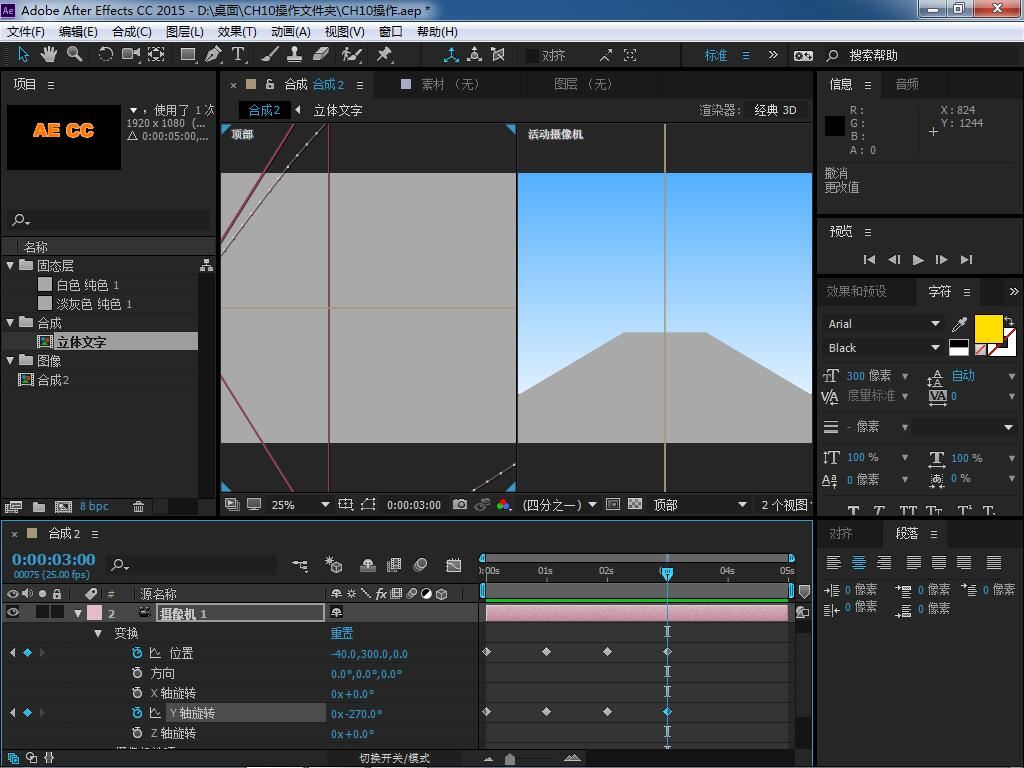Click the snapshot camera icon in viewer
1024x768 pixels.
tap(459, 505)
